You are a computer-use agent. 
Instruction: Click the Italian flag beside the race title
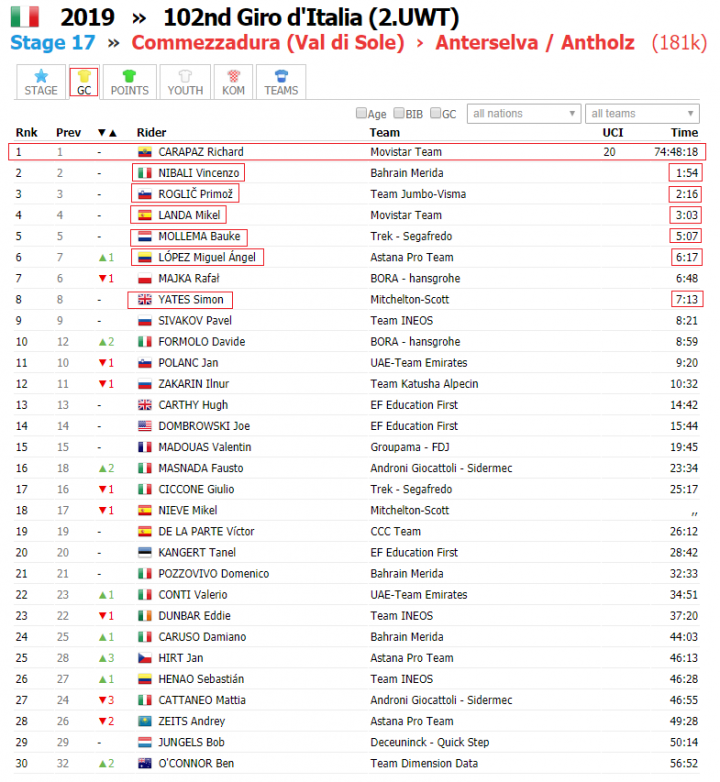[25, 16]
